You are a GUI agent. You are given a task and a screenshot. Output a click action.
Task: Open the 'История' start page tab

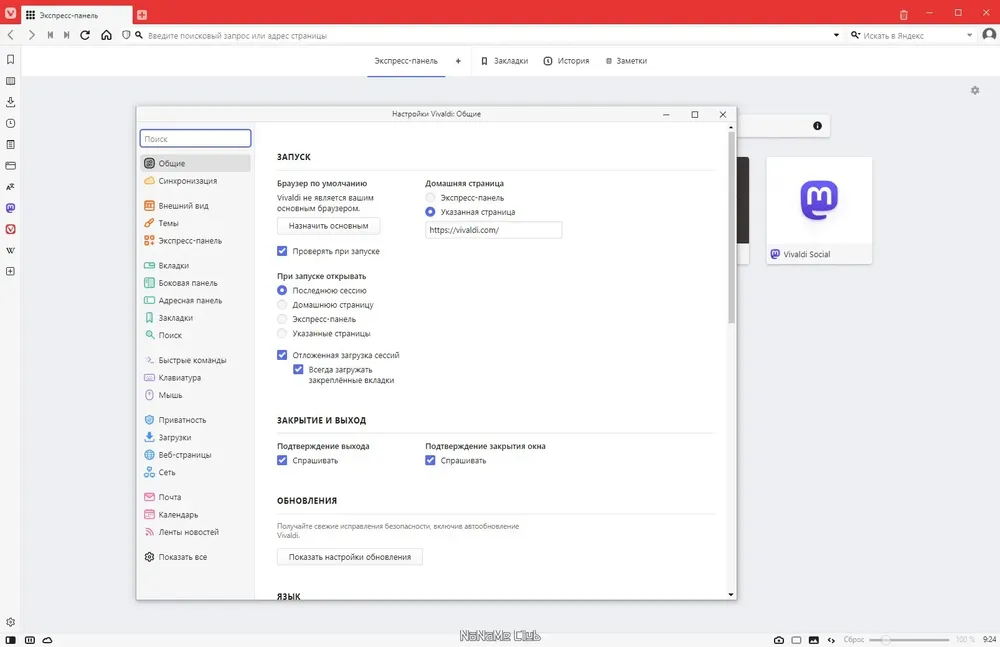(x=566, y=61)
